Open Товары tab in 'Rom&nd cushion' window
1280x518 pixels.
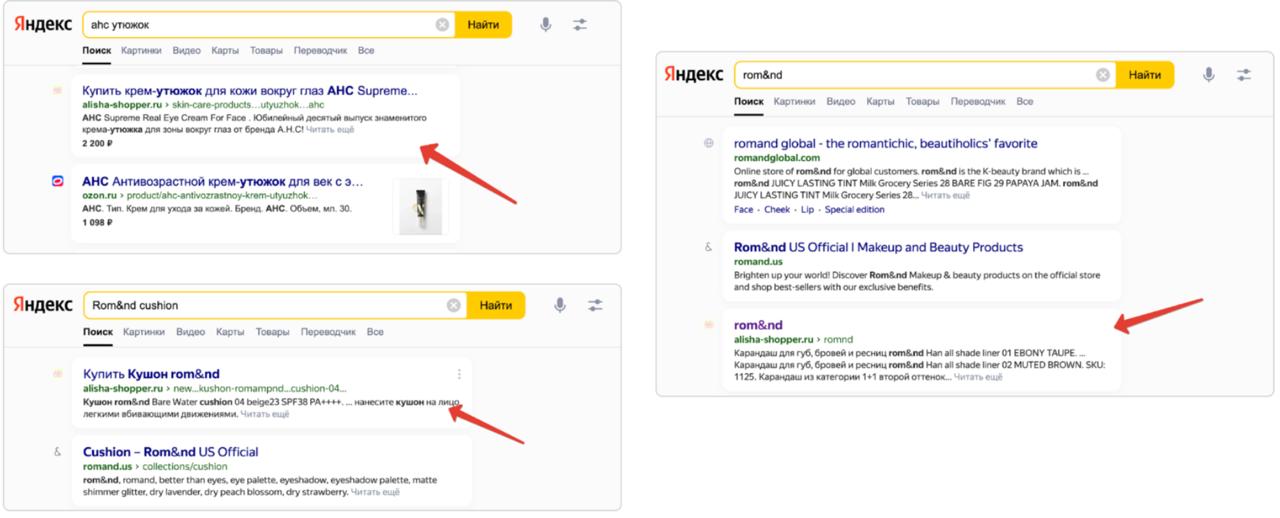[x=272, y=331]
